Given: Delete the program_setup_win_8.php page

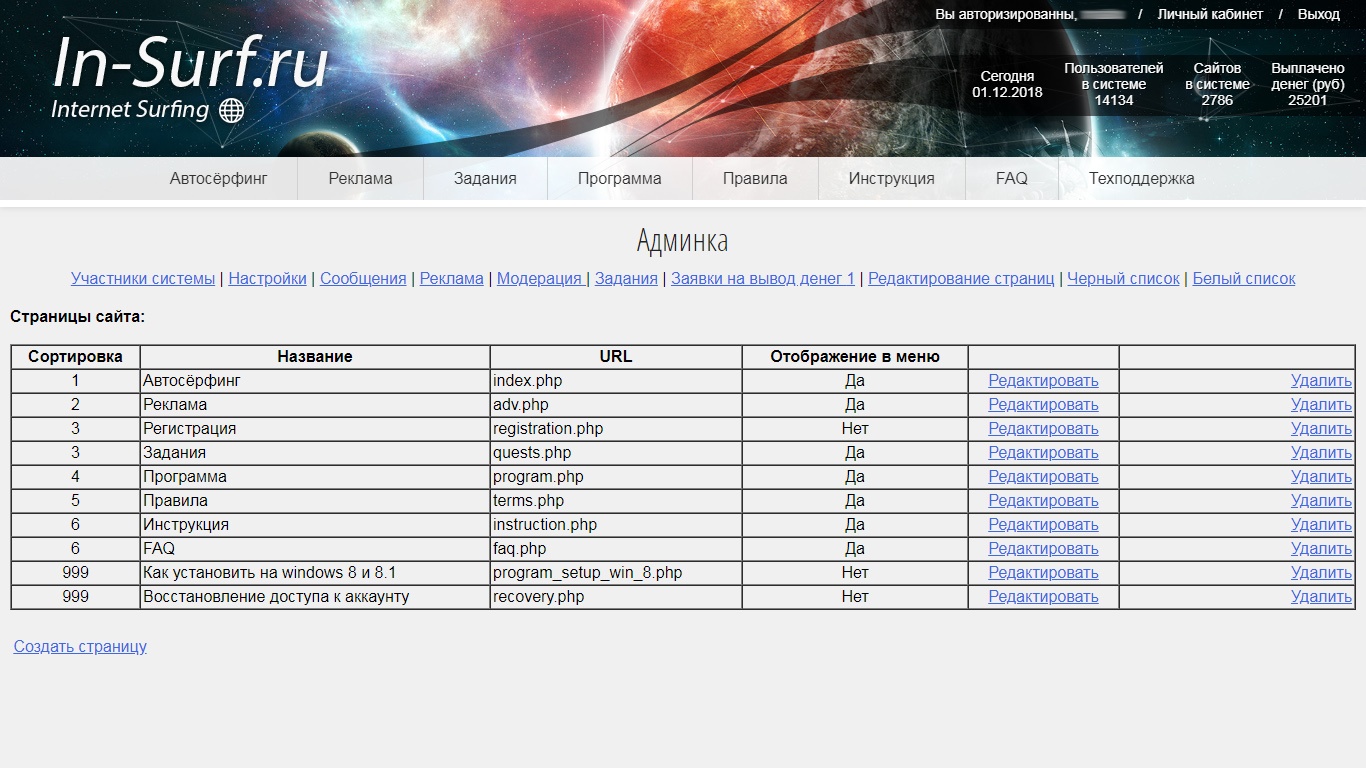Looking at the screenshot, I should click(1321, 573).
